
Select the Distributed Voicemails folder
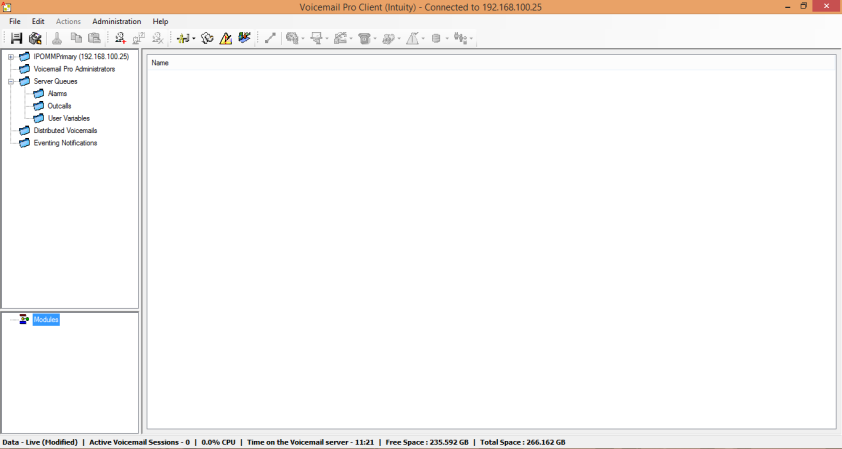pyautogui.click(x=66, y=131)
